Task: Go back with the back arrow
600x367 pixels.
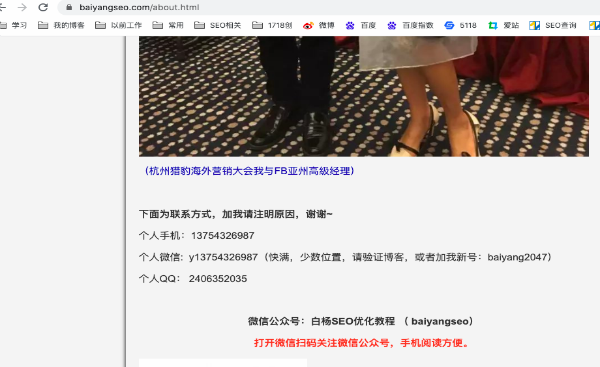Action: point(2,7)
